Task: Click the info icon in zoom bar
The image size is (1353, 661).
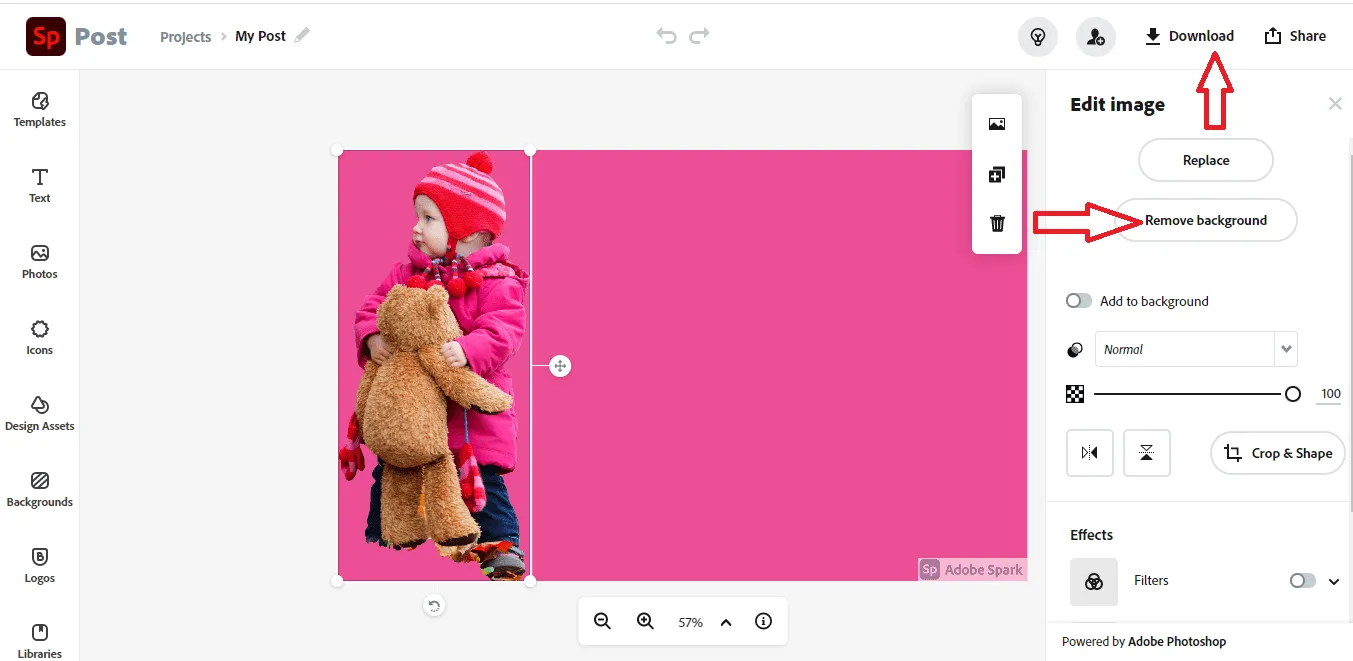Action: (763, 621)
